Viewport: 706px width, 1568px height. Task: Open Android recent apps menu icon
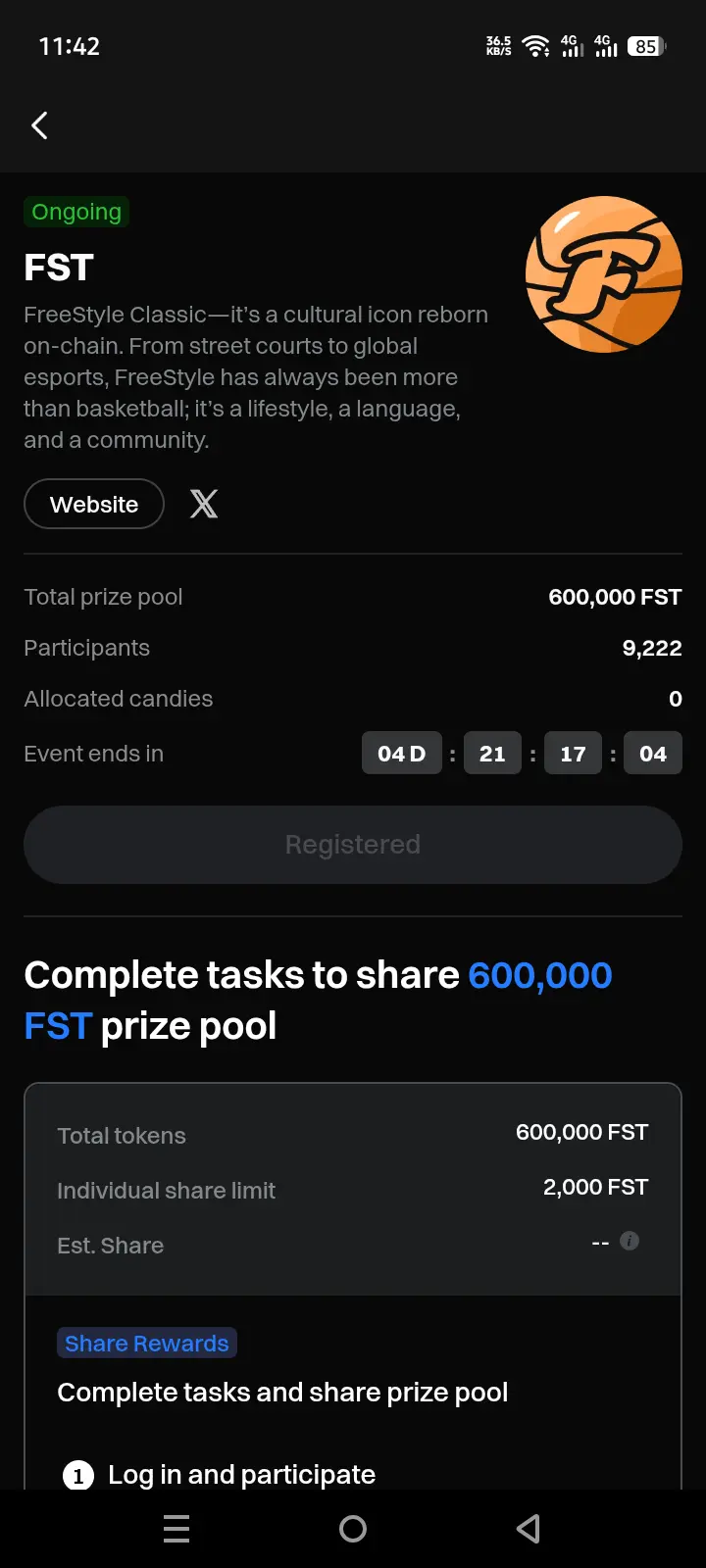(x=176, y=1529)
